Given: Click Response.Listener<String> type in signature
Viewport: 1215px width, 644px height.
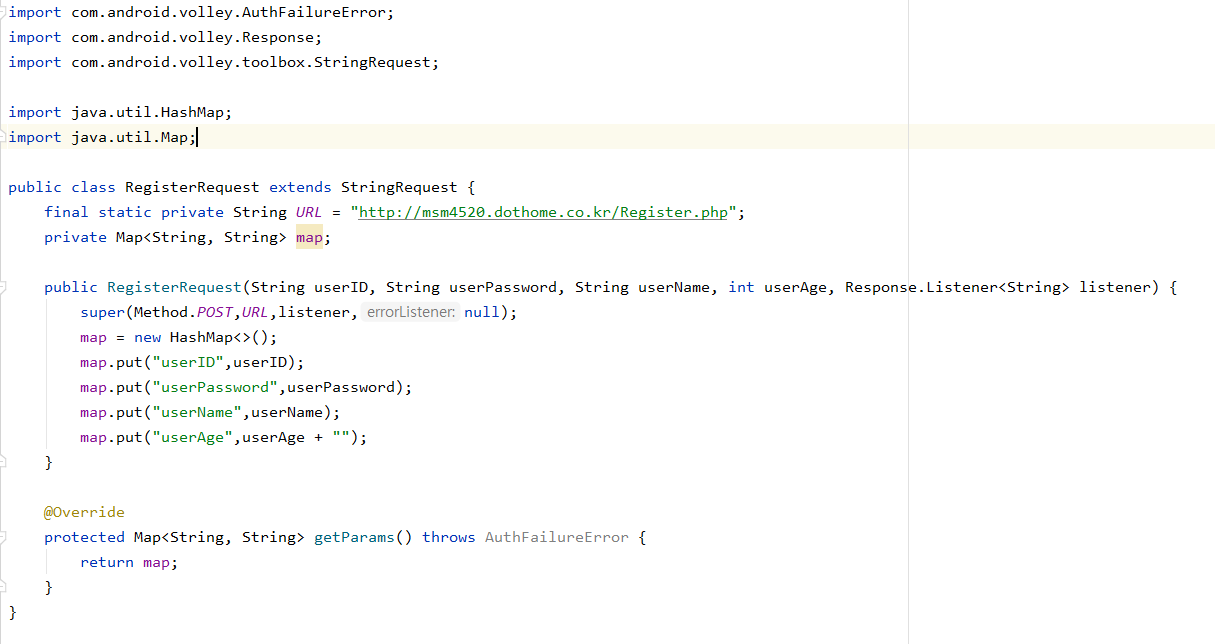Looking at the screenshot, I should point(957,287).
